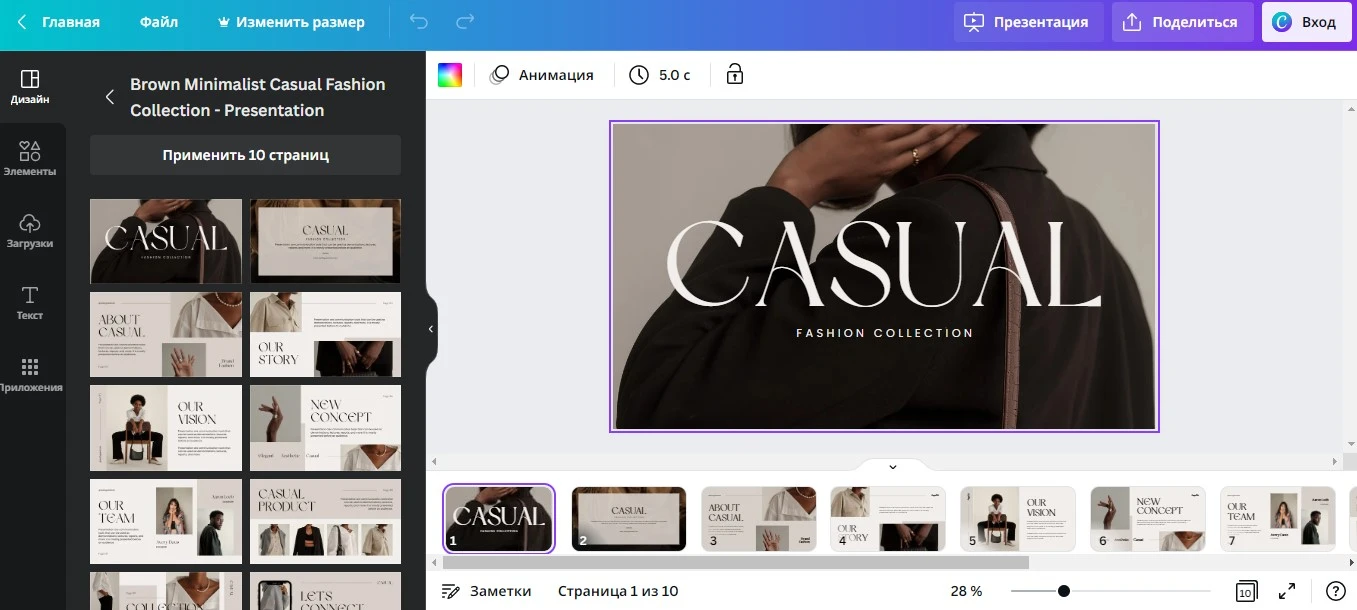Select the Text tool in sidebar
The width and height of the screenshot is (1357, 610).
pos(30,302)
